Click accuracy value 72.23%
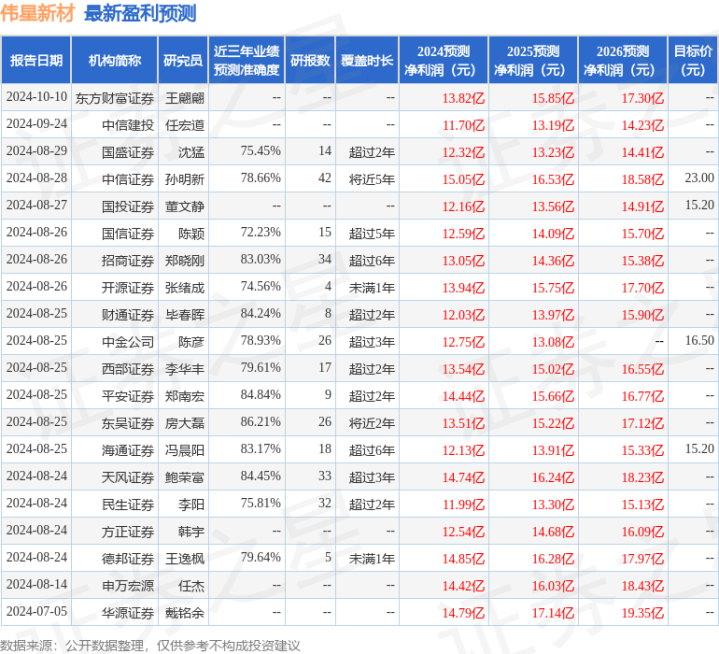 [x=260, y=232]
